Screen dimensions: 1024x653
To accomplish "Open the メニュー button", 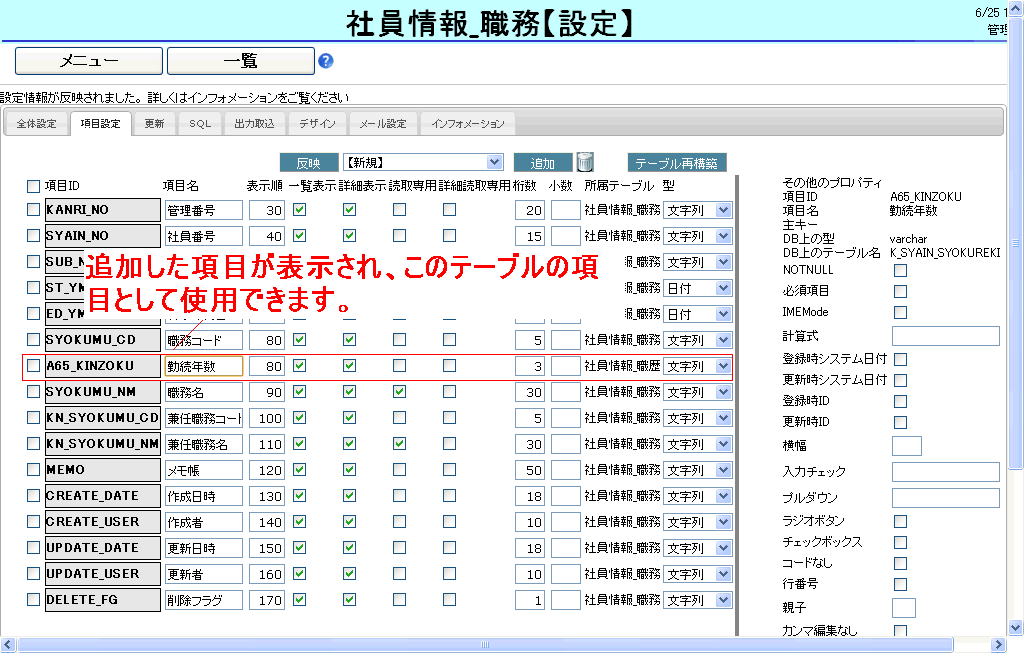I will tap(89, 61).
